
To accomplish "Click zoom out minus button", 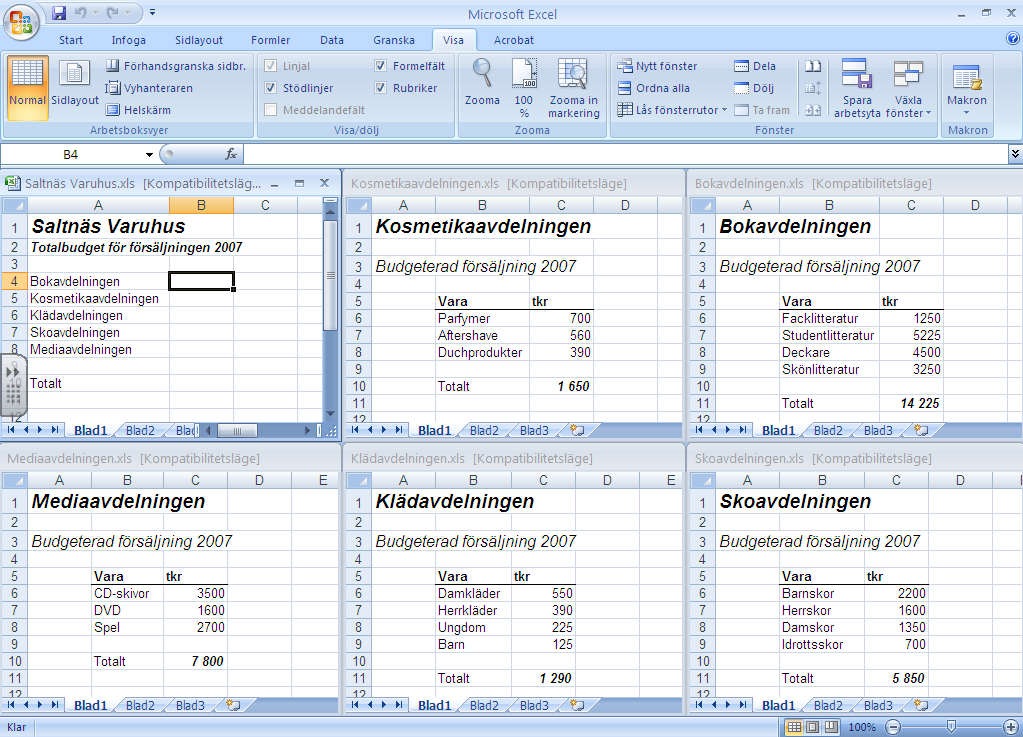I will click(894, 727).
